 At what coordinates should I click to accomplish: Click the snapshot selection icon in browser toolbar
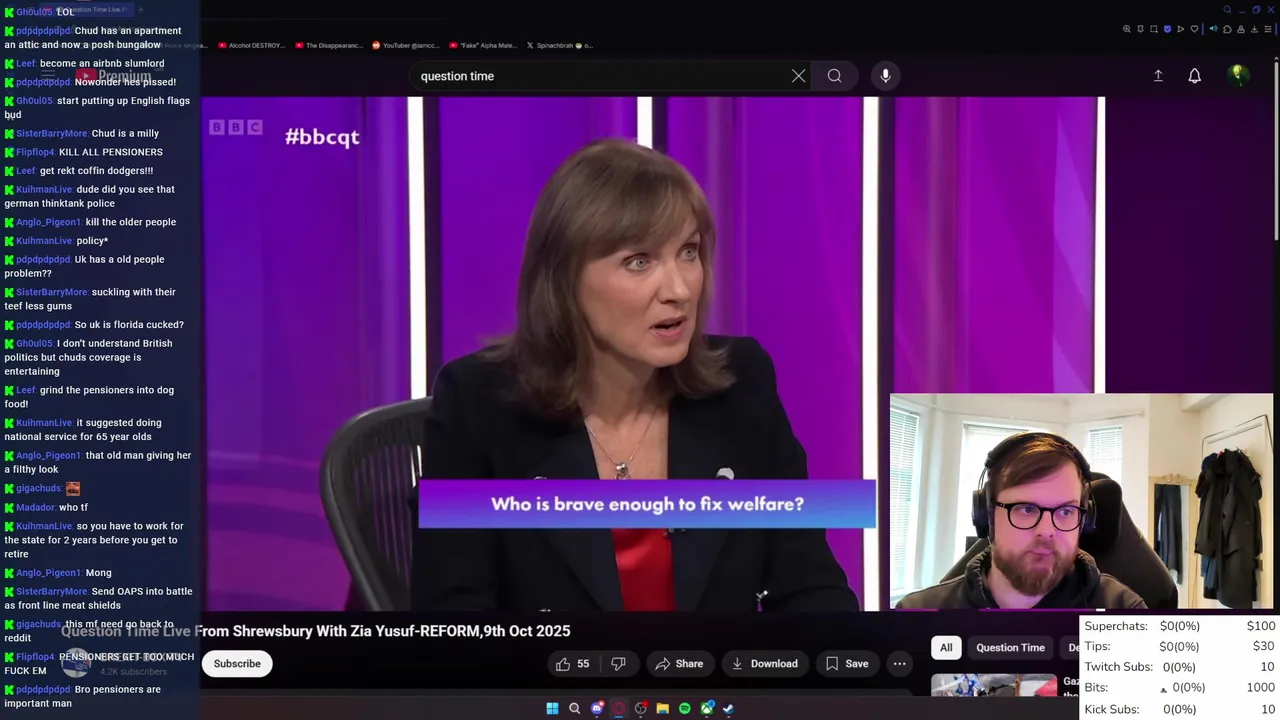(x=1154, y=29)
